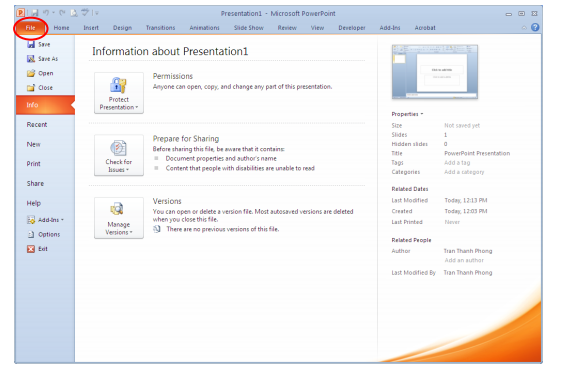
Task: Open the Acrobat tab
Action: tap(425, 28)
